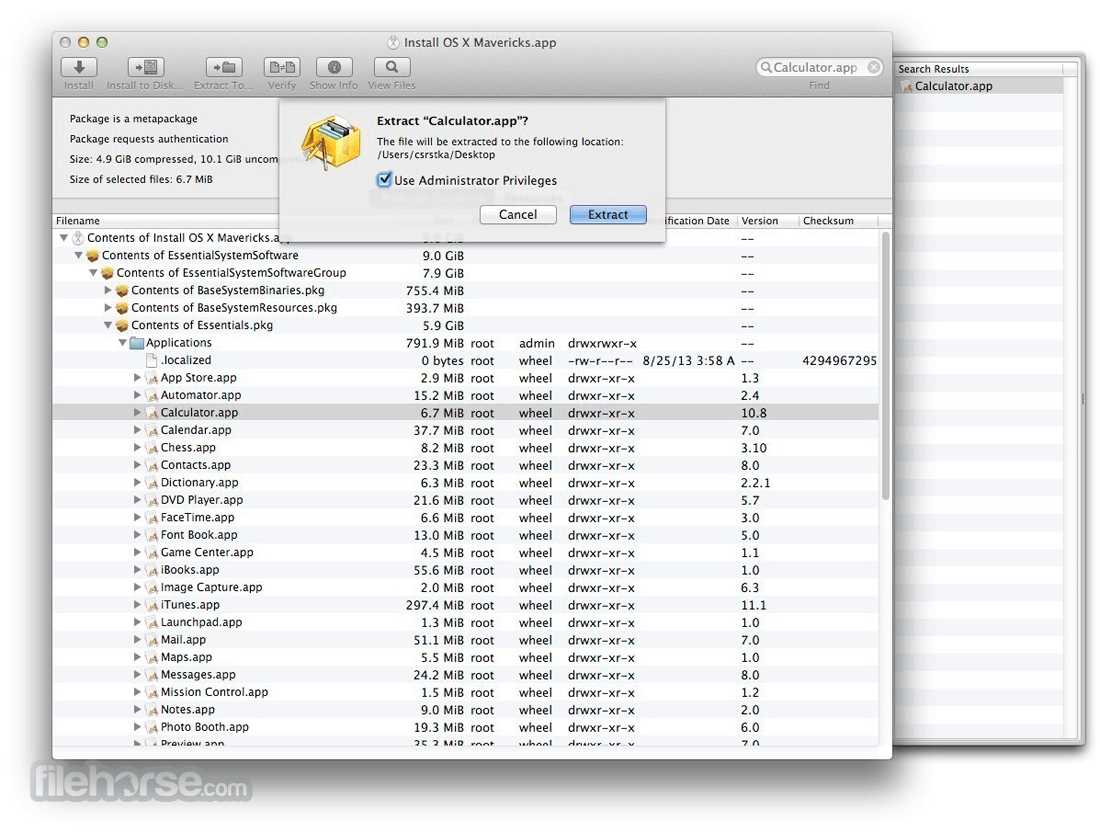The height and width of the screenshot is (832, 1100).
Task: Collapse Contents of EssentialSystemSoftware row
Action: pyautogui.click(x=79, y=255)
